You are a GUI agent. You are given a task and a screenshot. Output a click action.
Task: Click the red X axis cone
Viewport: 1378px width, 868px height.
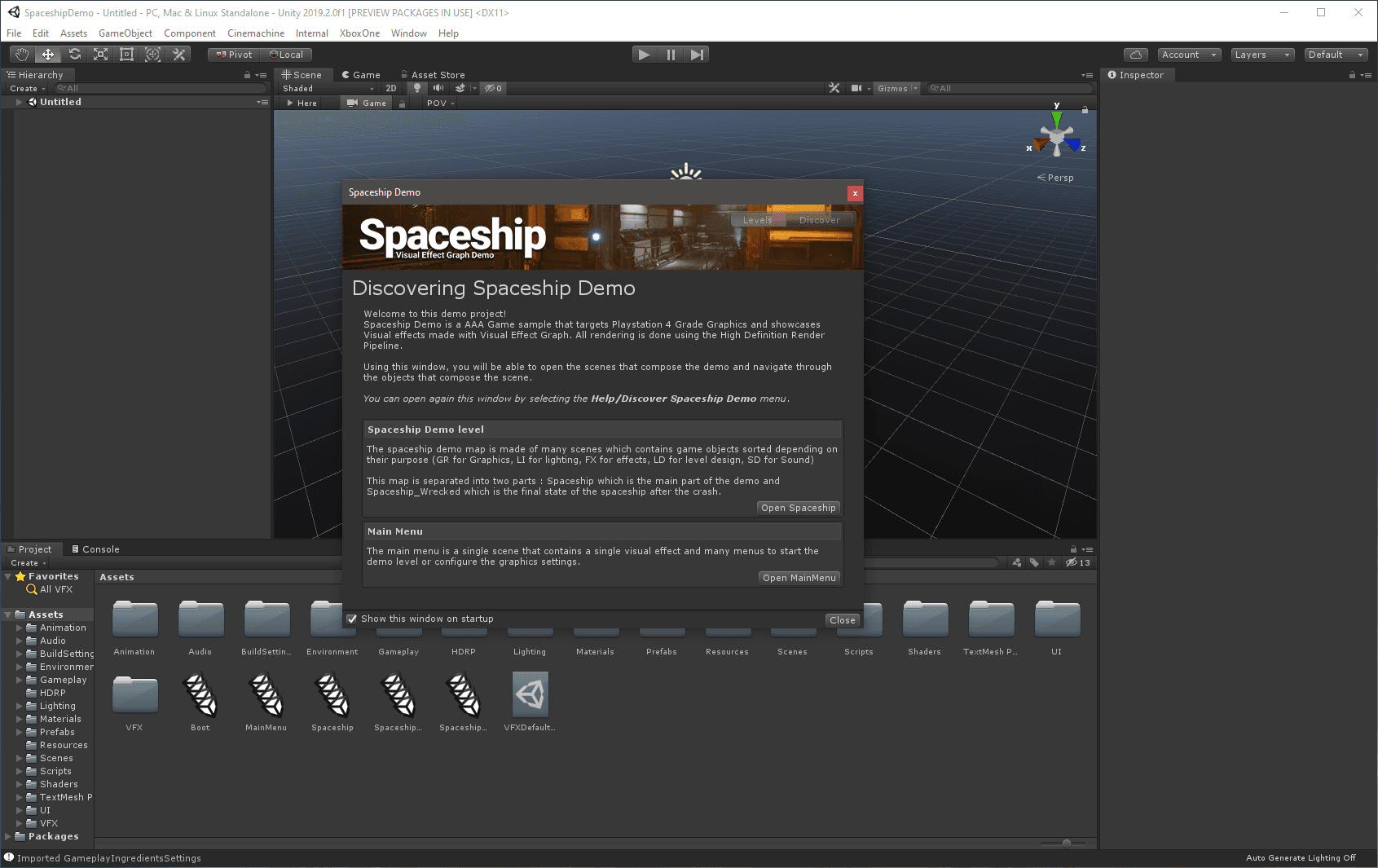click(1041, 146)
